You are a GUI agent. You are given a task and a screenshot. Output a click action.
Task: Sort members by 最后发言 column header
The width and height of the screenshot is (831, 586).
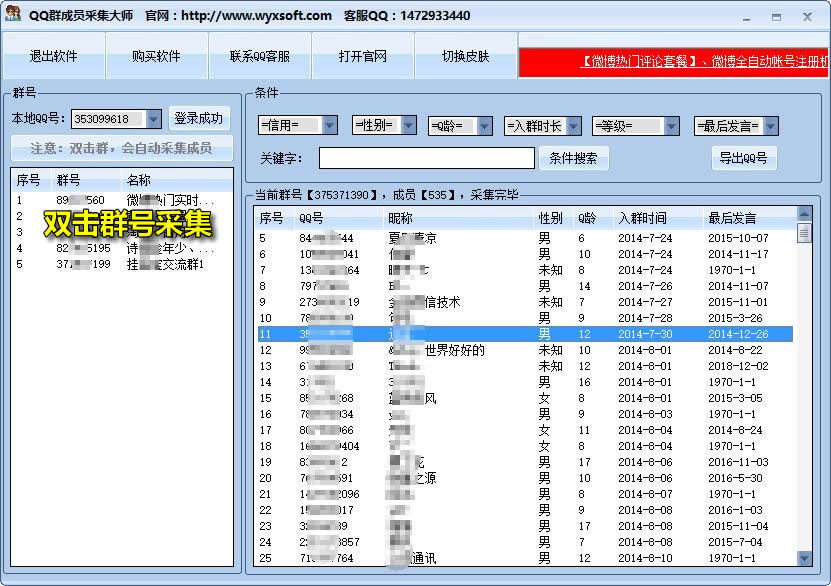pyautogui.click(x=749, y=218)
